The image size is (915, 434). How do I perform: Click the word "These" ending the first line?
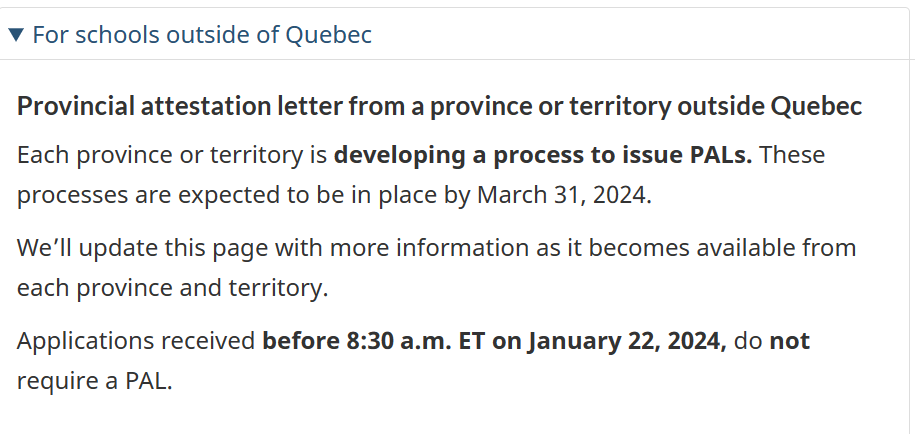(792, 155)
